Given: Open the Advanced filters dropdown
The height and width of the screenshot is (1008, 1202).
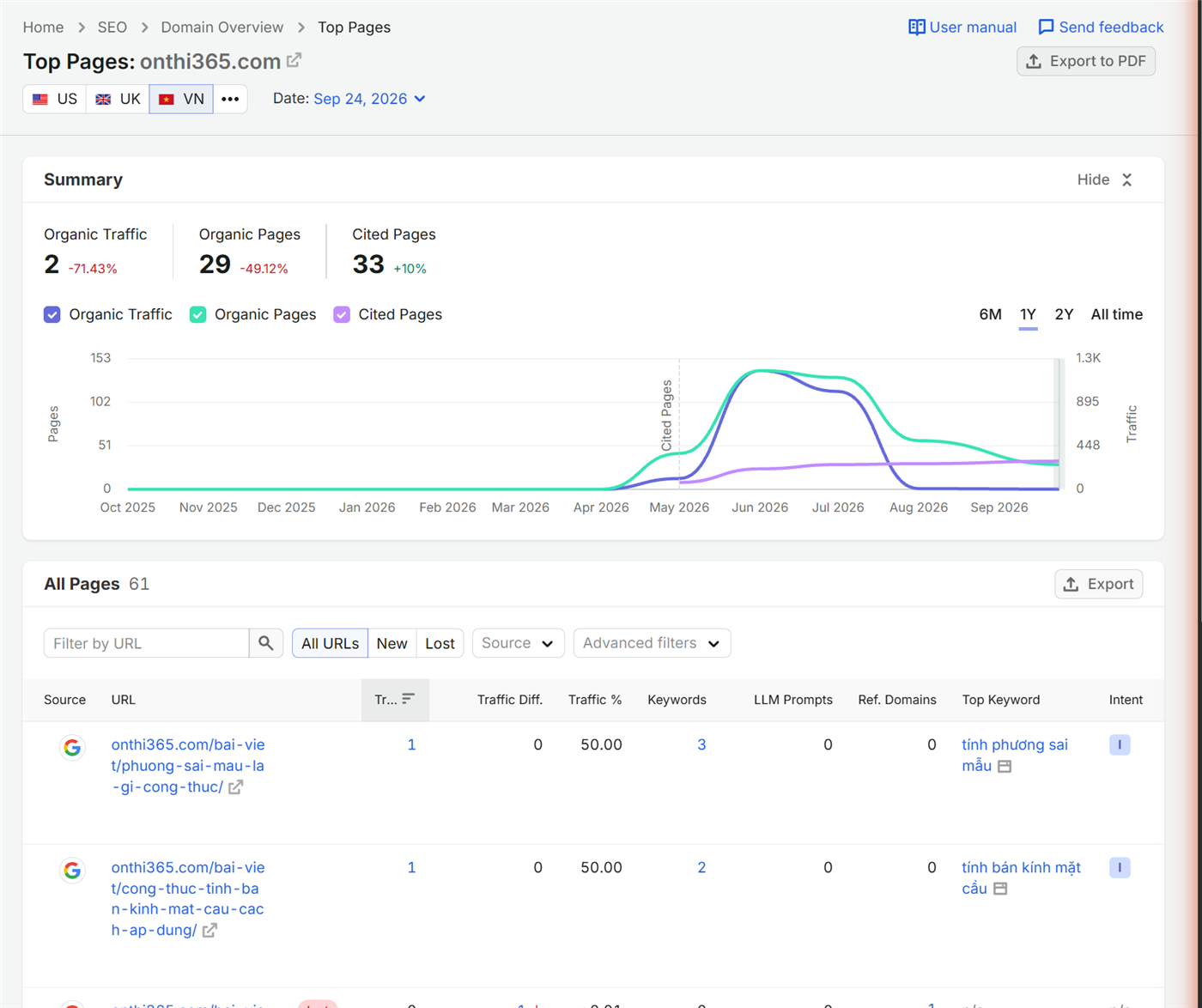Looking at the screenshot, I should tap(652, 643).
